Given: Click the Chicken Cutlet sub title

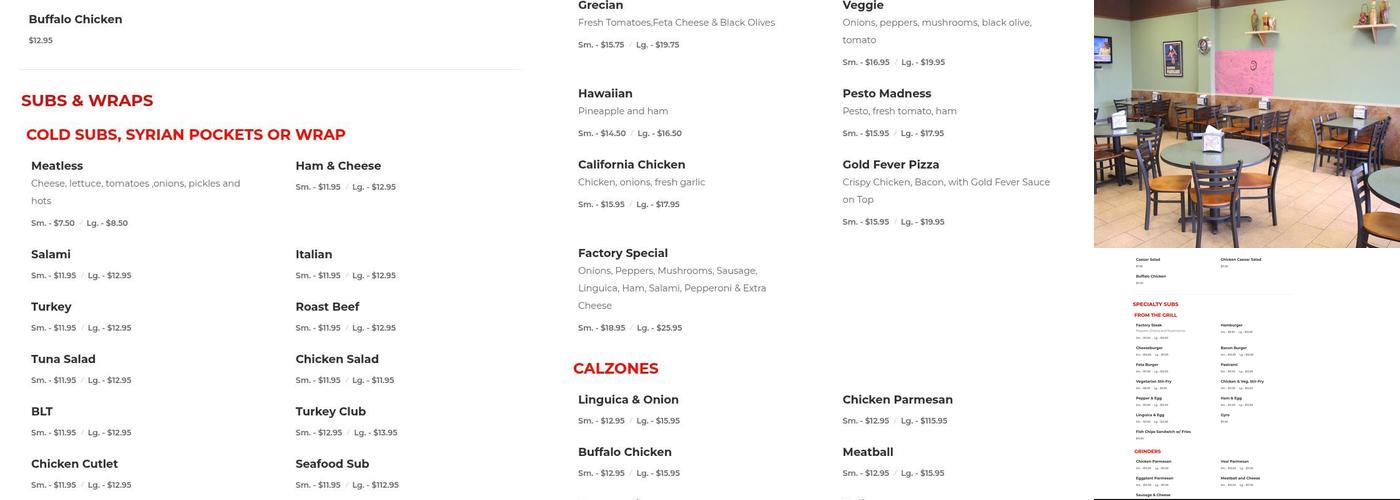Looking at the screenshot, I should [74, 464].
